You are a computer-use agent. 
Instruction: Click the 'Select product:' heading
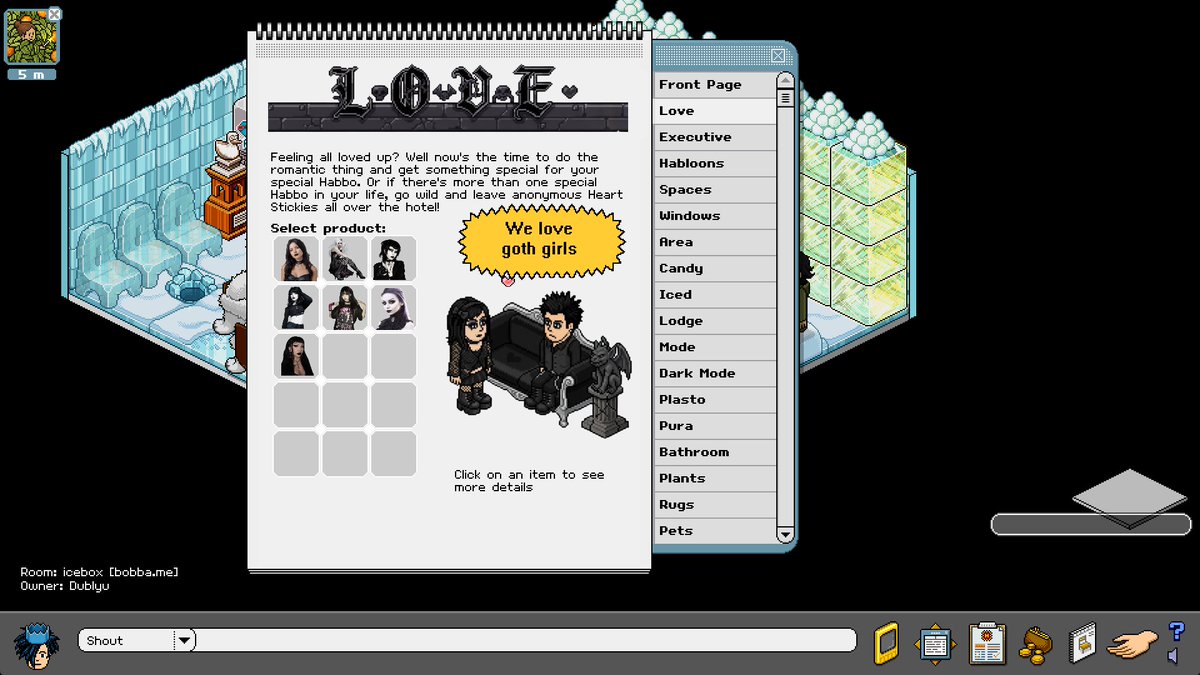point(328,228)
